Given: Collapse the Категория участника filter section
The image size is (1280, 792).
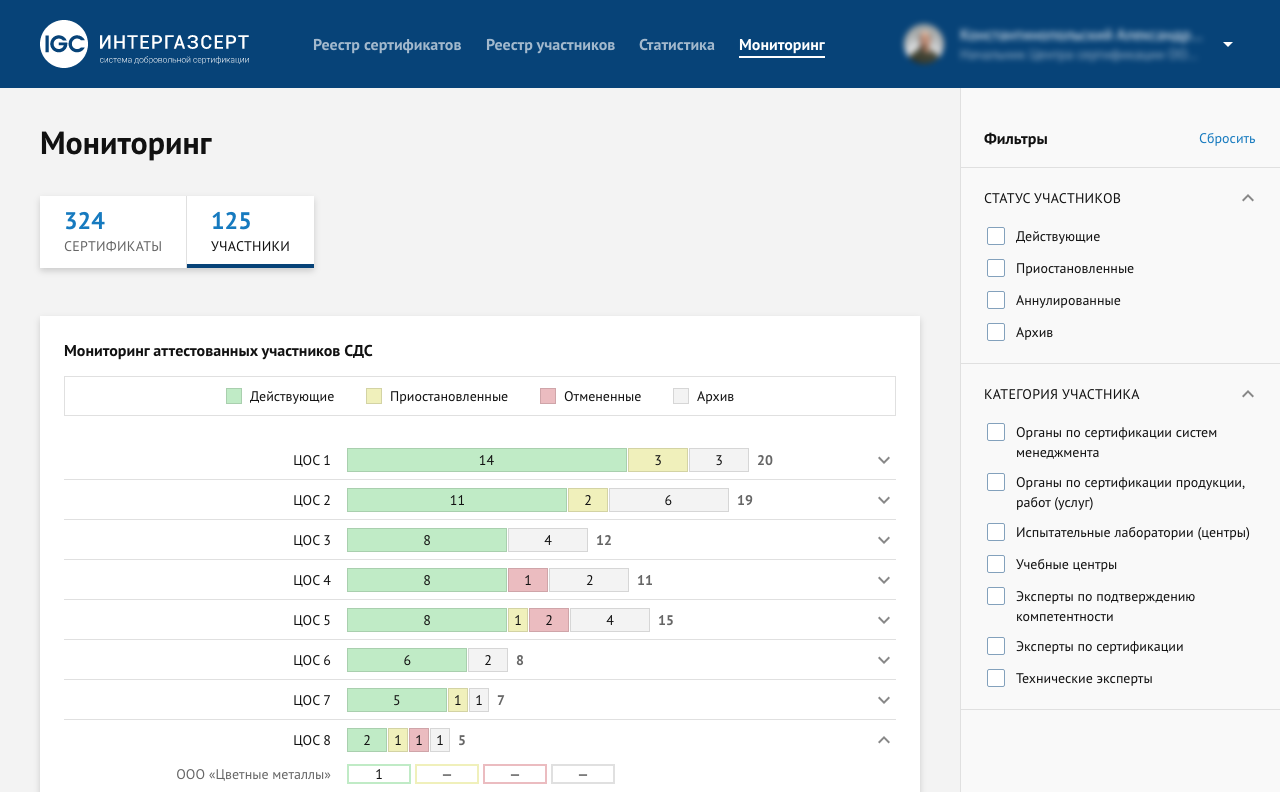Looking at the screenshot, I should click(1247, 394).
